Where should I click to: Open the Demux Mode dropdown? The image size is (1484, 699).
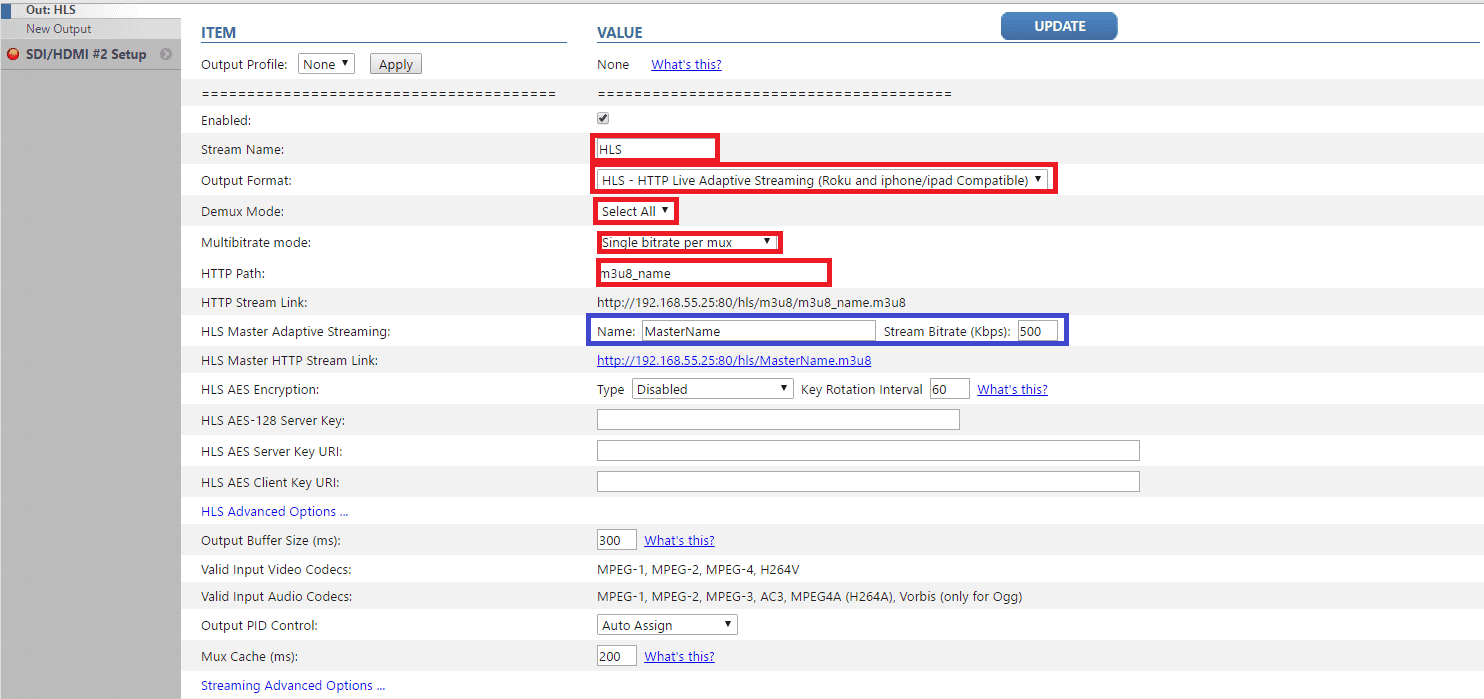point(635,211)
